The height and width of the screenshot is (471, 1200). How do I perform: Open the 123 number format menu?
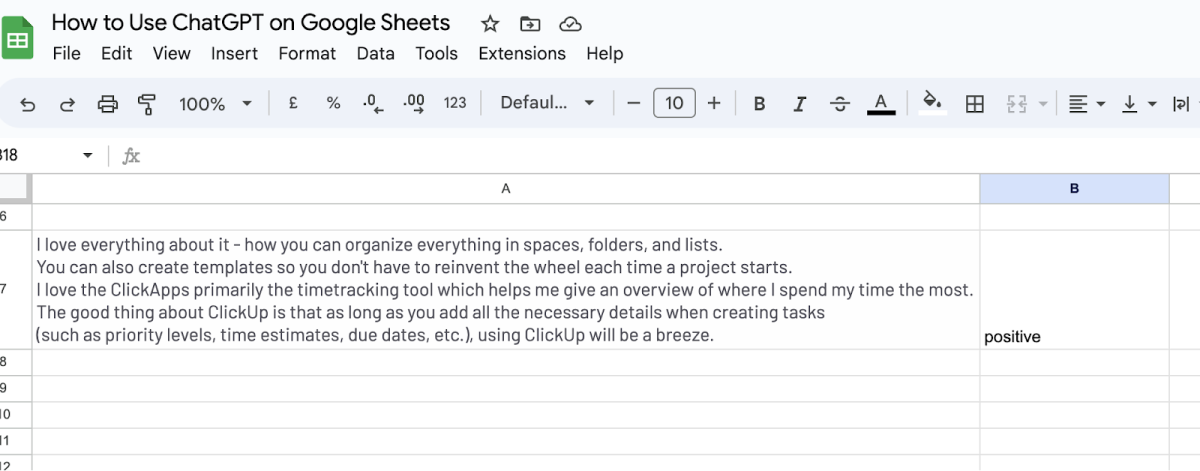pyautogui.click(x=455, y=103)
